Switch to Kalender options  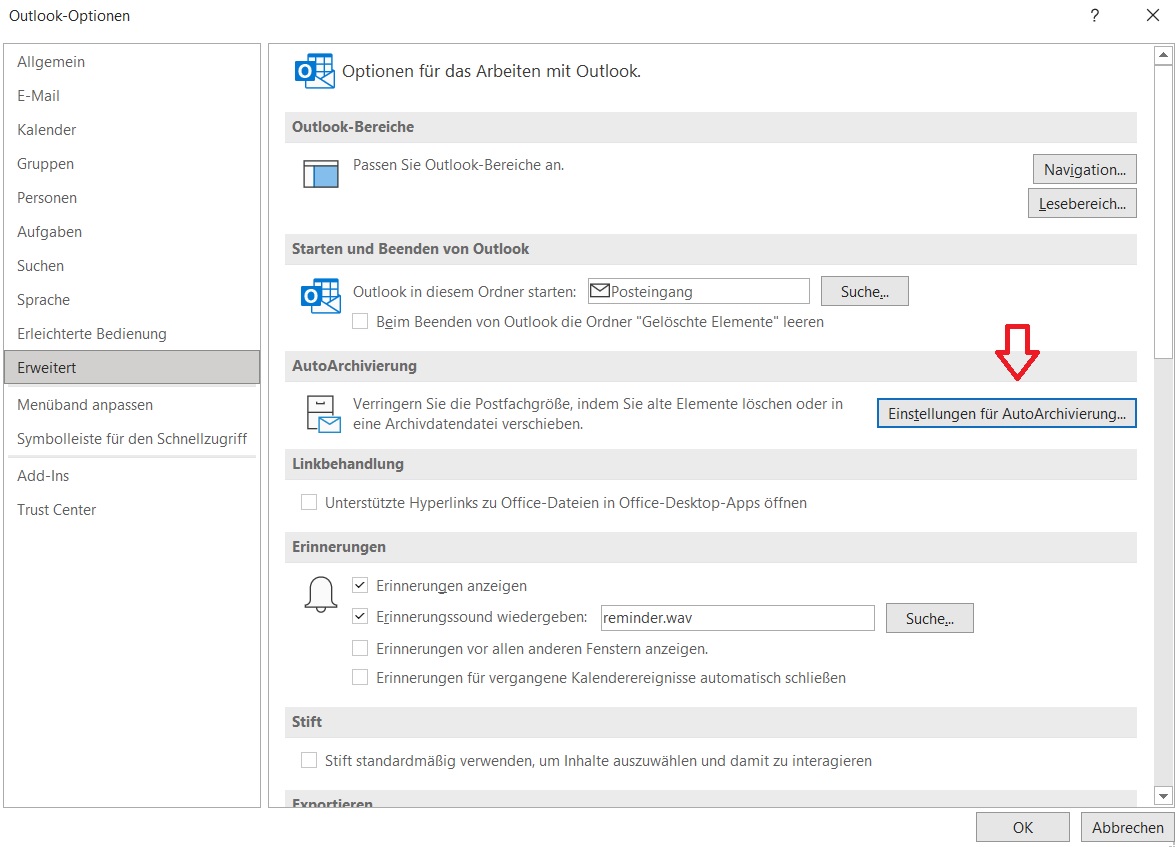[132, 130]
